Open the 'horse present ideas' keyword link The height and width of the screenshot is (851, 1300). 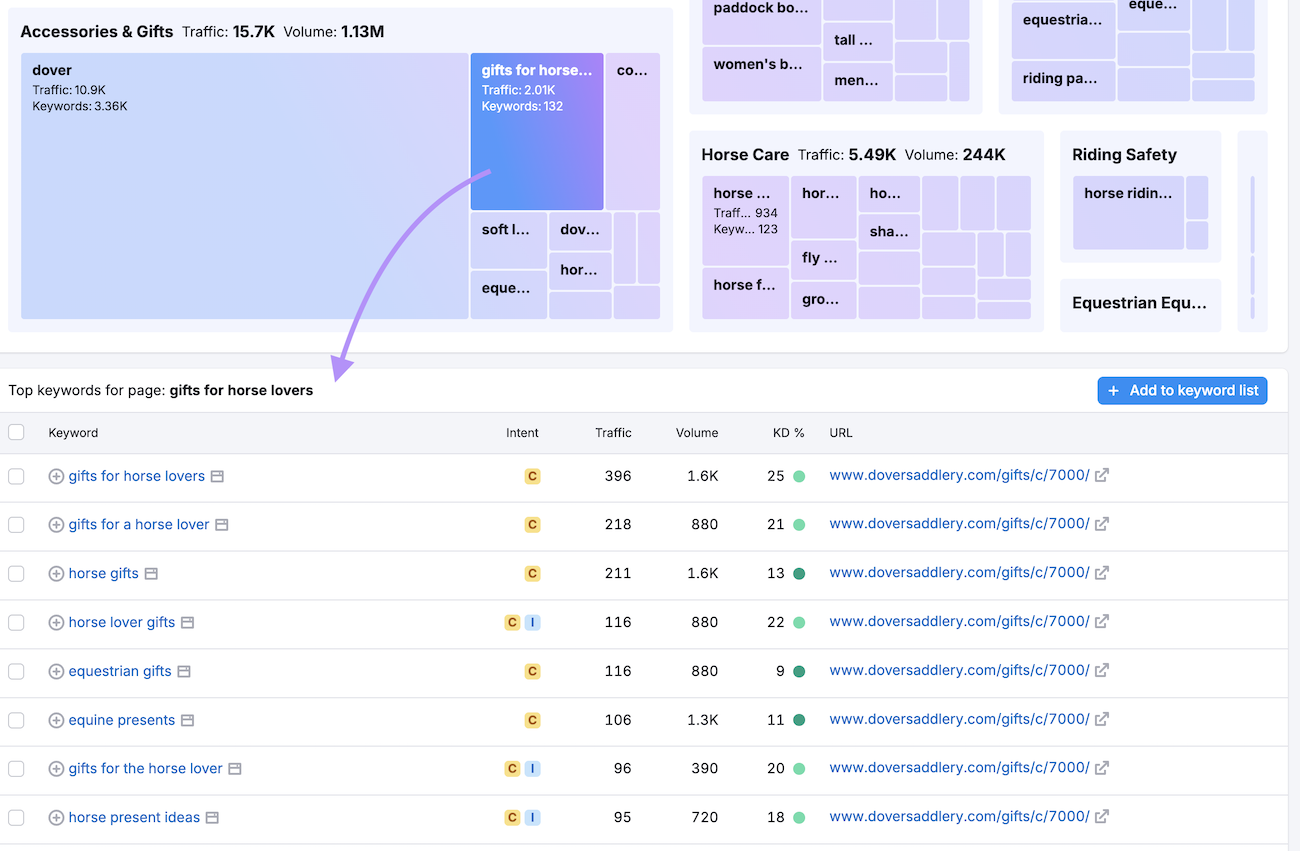(134, 817)
